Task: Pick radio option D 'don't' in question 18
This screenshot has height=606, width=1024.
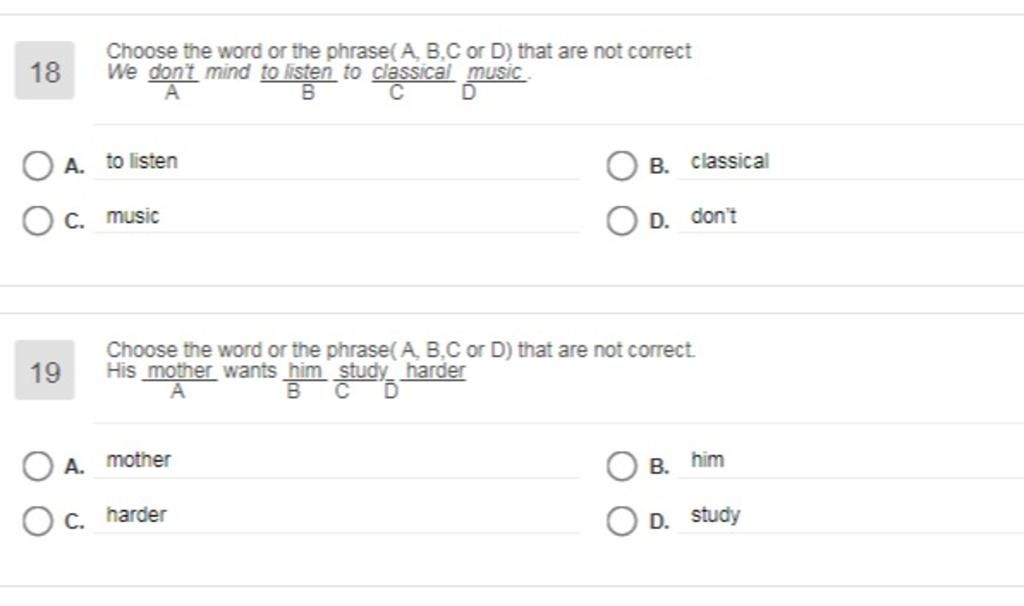Action: (621, 221)
